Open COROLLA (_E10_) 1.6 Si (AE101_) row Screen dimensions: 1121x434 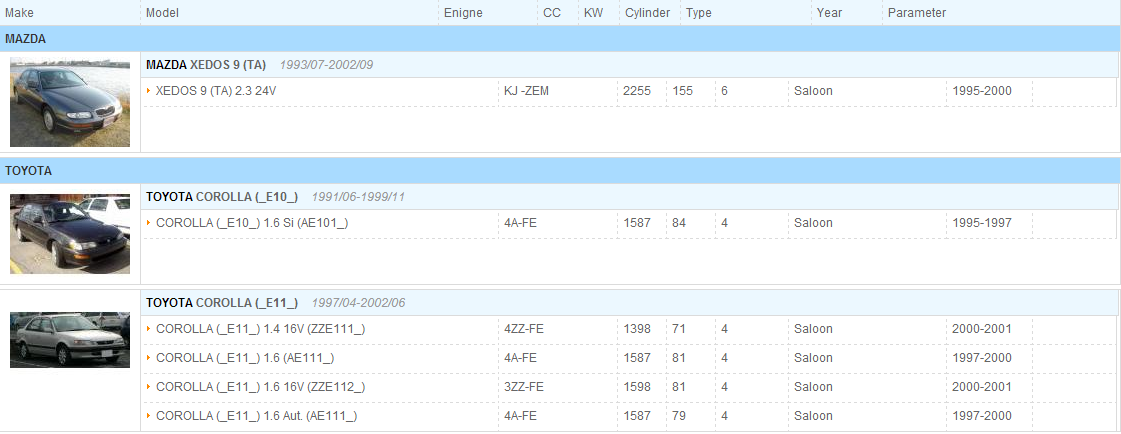pyautogui.click(x=629, y=223)
